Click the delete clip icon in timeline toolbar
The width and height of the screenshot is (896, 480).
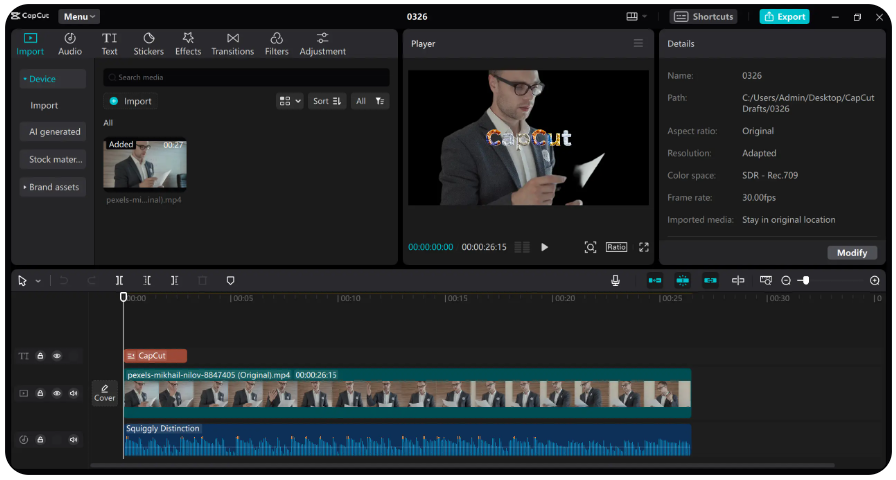[x=202, y=281]
